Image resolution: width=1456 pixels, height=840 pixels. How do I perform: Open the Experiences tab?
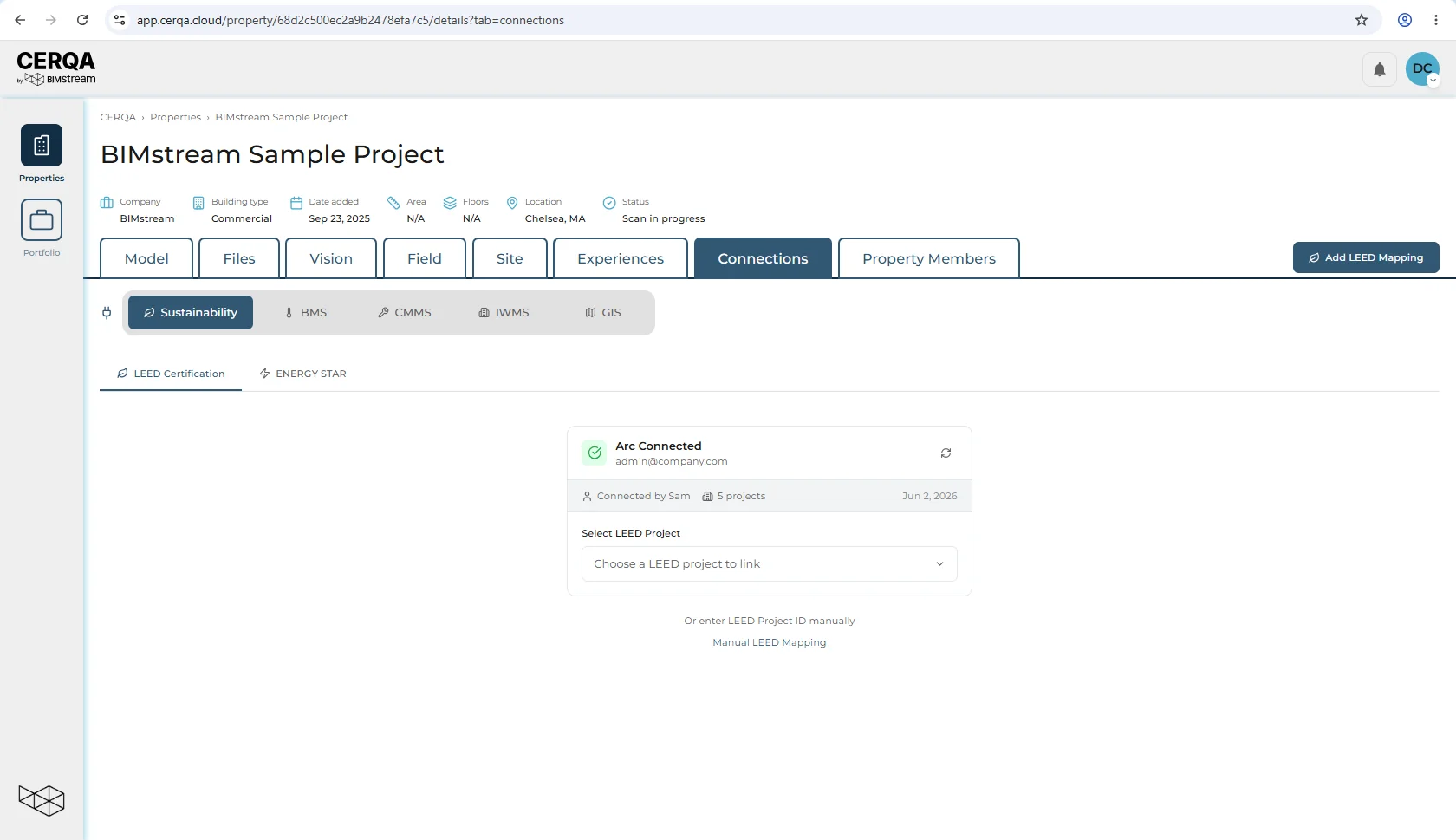coord(621,258)
